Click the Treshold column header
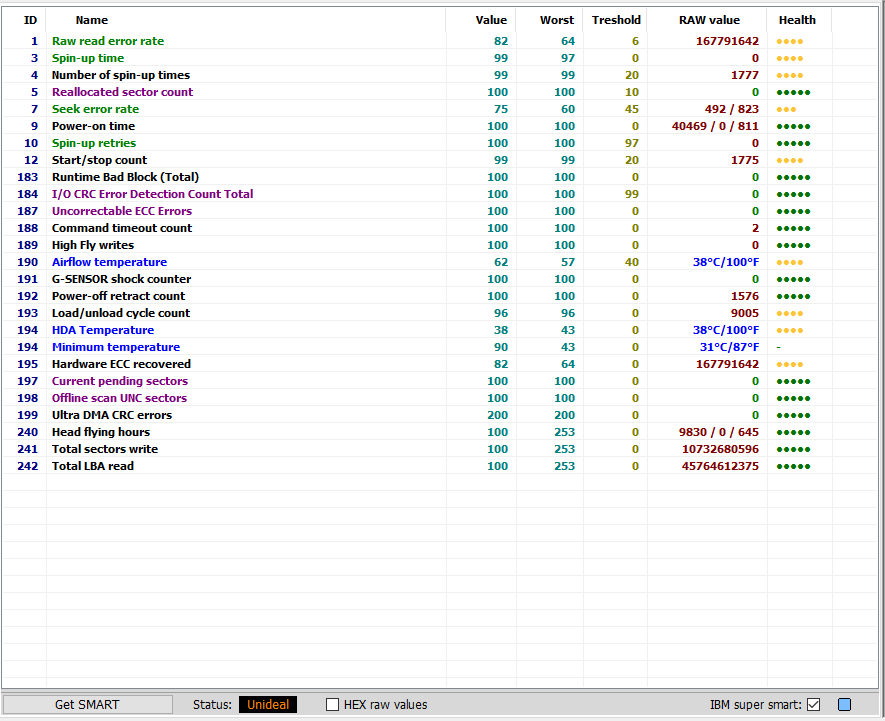Viewport: 885px width, 721px height. tap(616, 20)
